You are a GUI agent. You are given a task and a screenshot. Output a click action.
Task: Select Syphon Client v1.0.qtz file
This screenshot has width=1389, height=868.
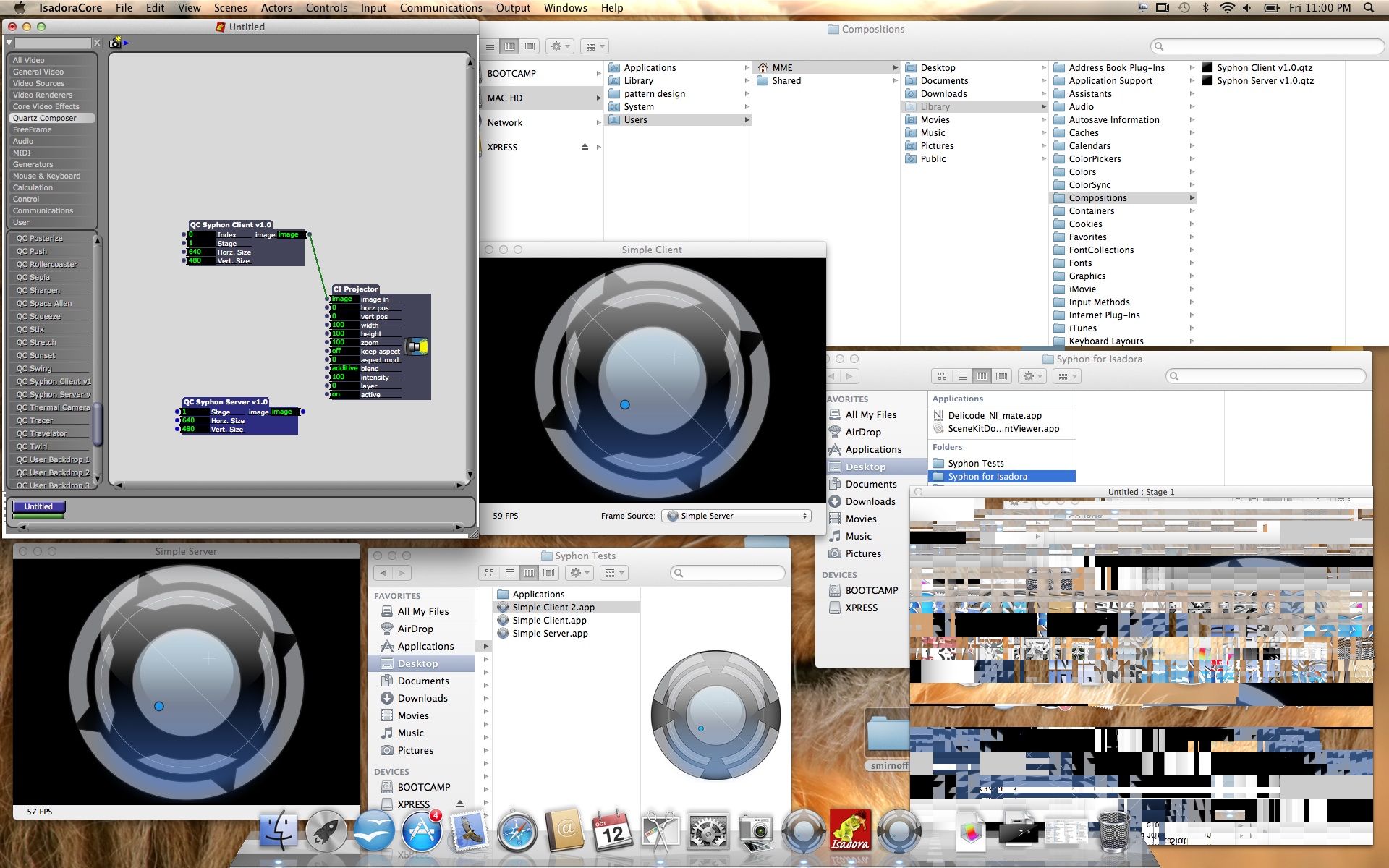pos(1266,67)
